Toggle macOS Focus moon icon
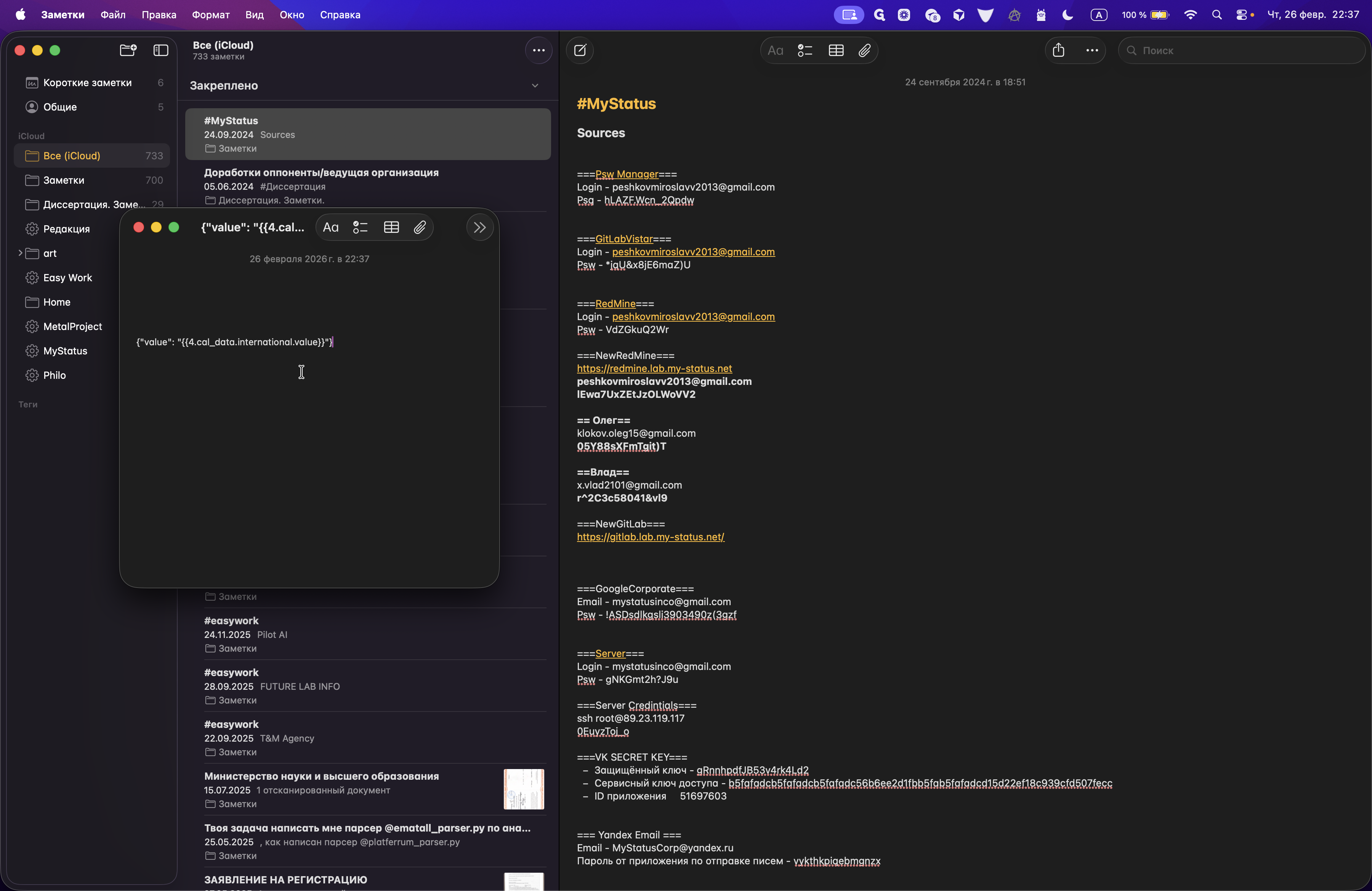The width and height of the screenshot is (1372, 891). (x=1067, y=15)
